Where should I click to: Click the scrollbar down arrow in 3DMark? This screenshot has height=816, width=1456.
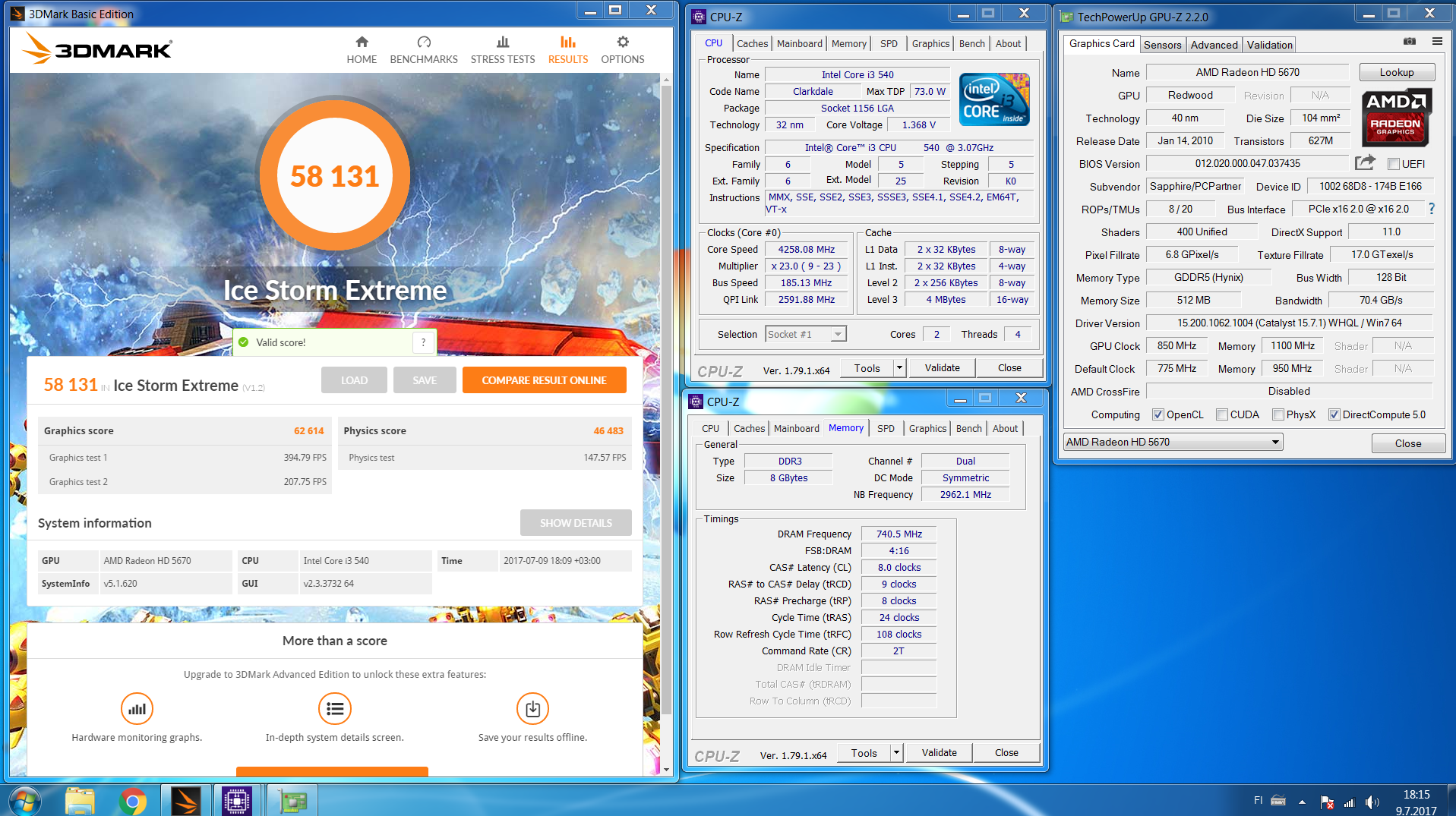(666, 769)
